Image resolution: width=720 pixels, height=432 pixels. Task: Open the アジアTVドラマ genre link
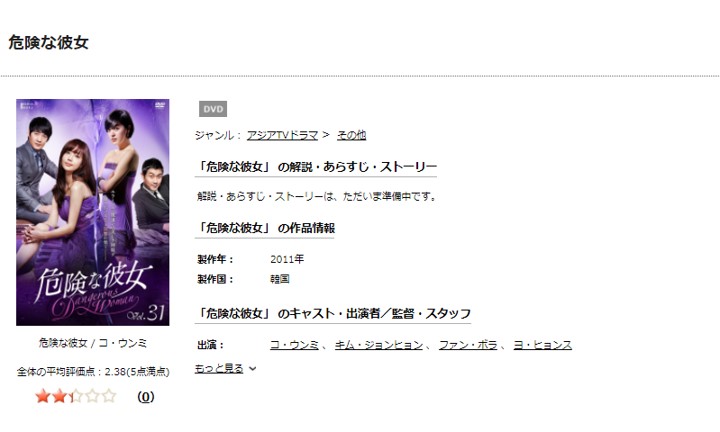(282, 135)
